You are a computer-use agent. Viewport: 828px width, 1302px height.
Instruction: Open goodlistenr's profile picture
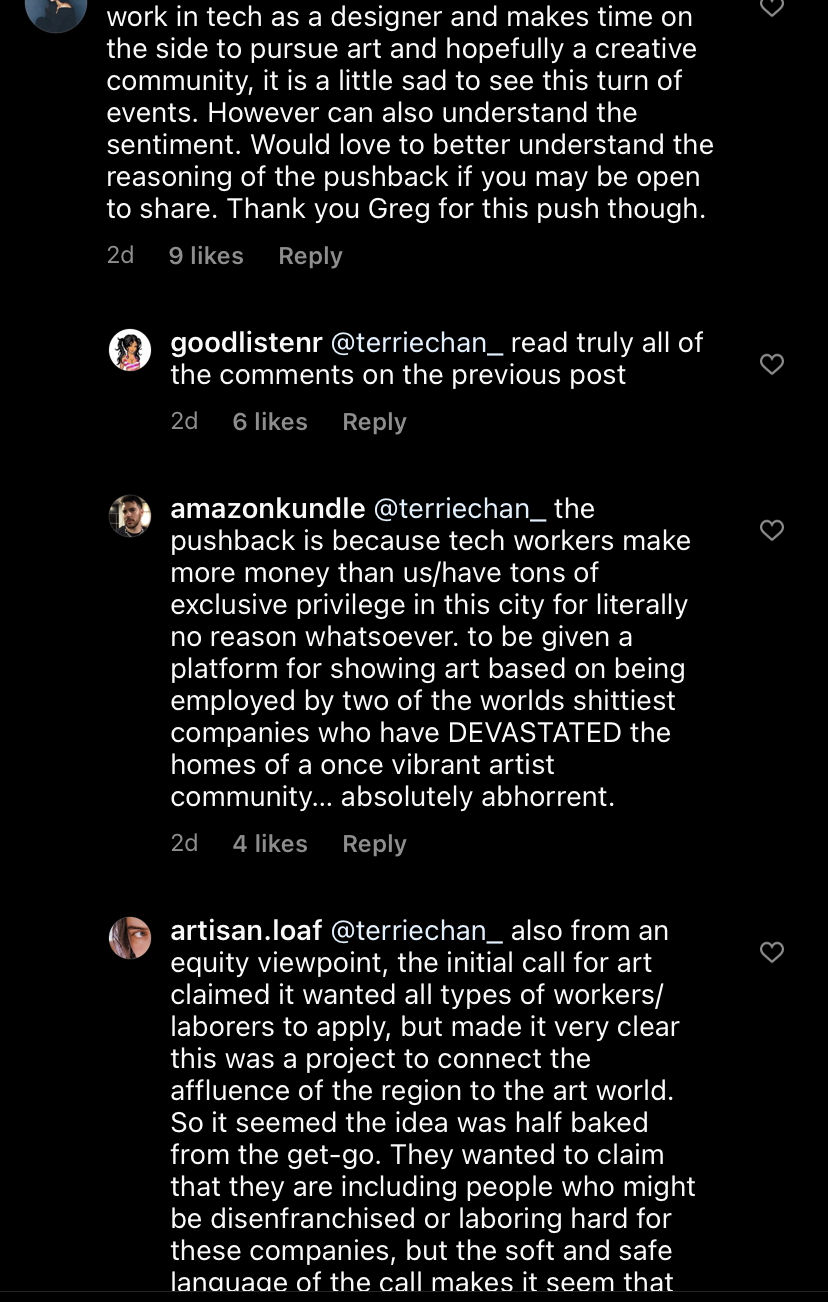pyautogui.click(x=130, y=350)
